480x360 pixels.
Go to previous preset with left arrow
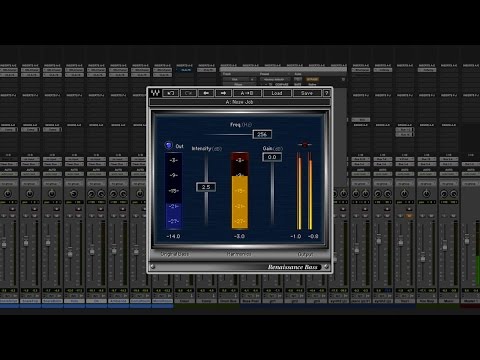(206, 93)
